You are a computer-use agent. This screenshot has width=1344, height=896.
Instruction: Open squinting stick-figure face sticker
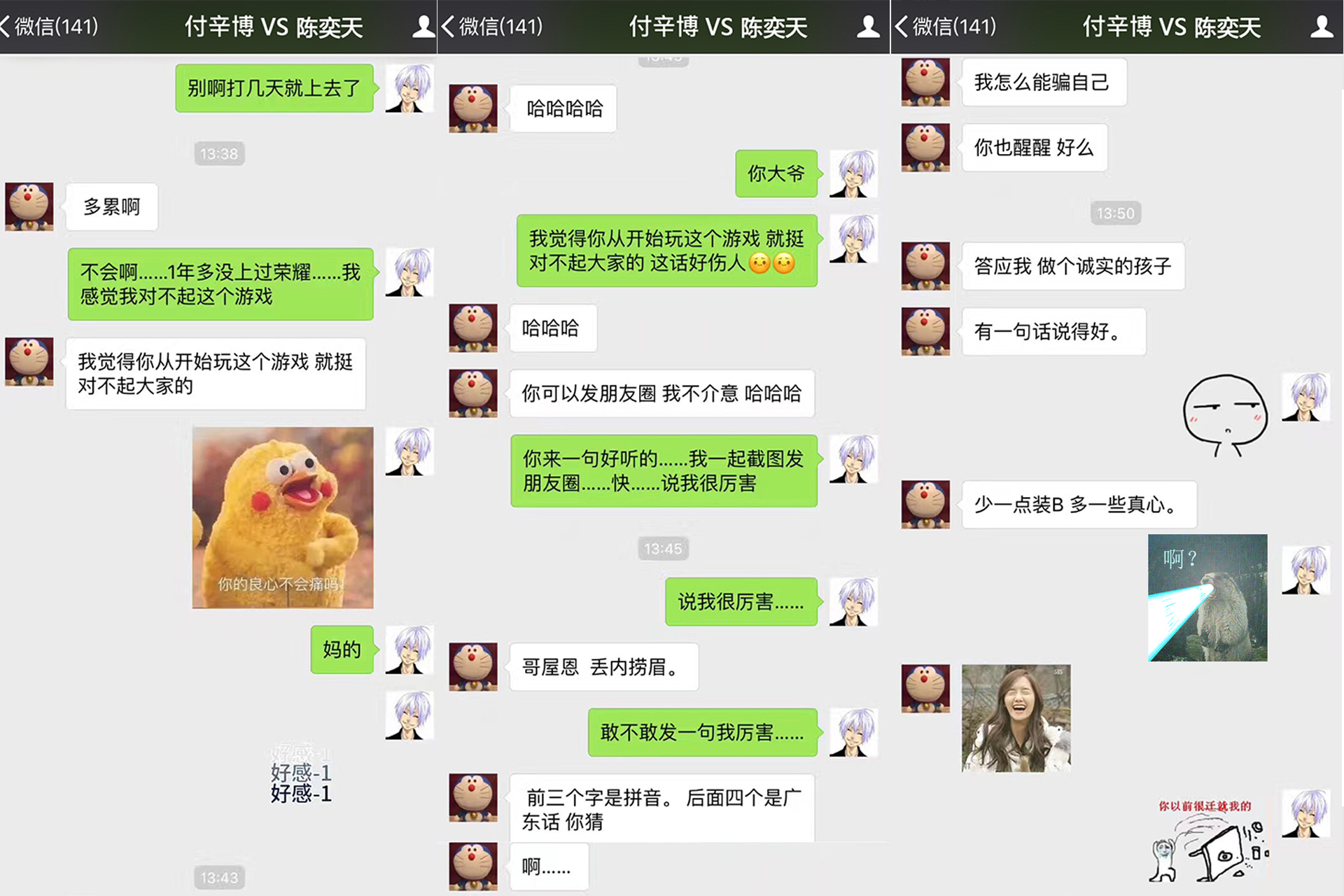tap(1226, 415)
